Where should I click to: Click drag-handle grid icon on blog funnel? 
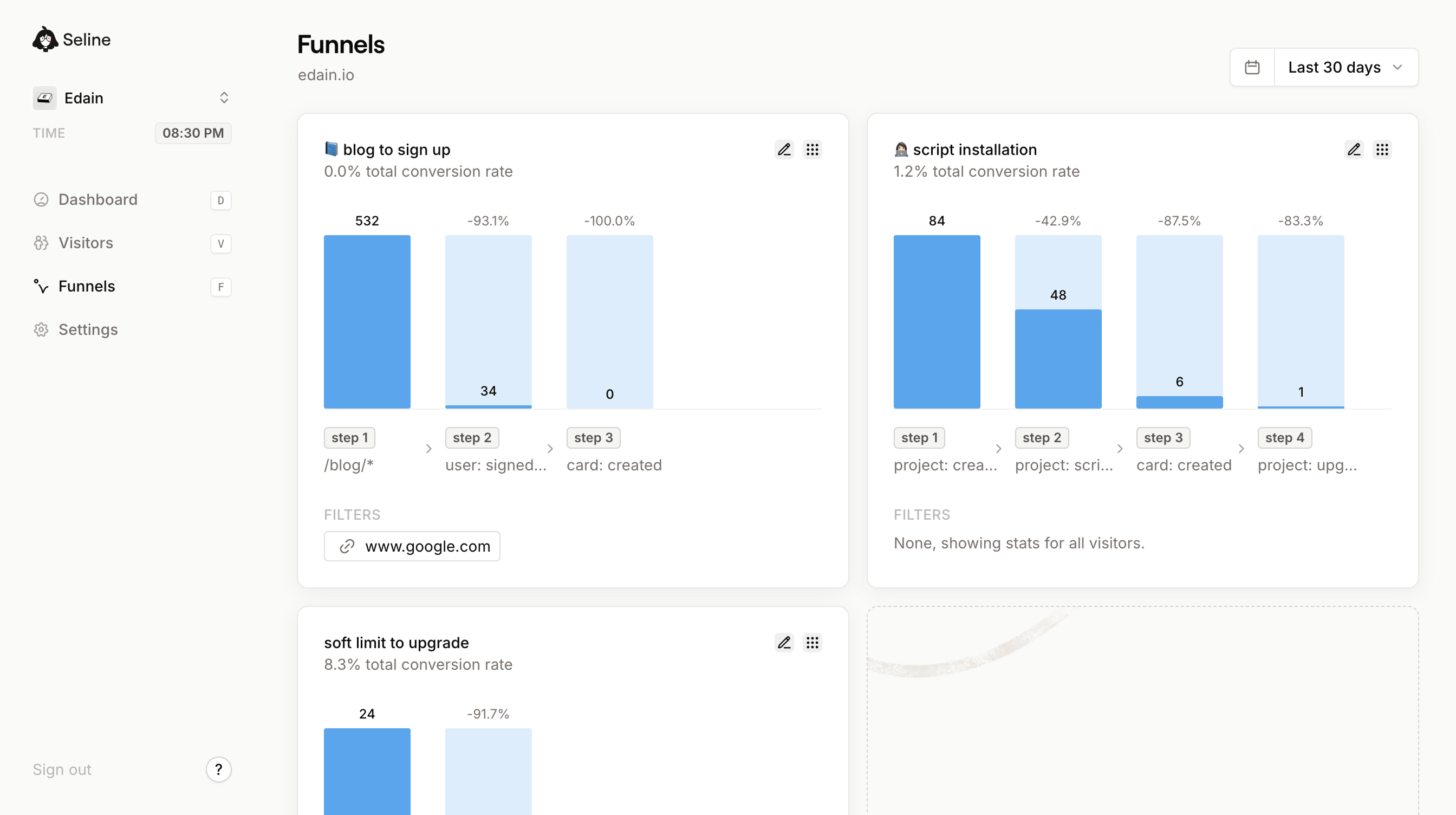point(812,150)
